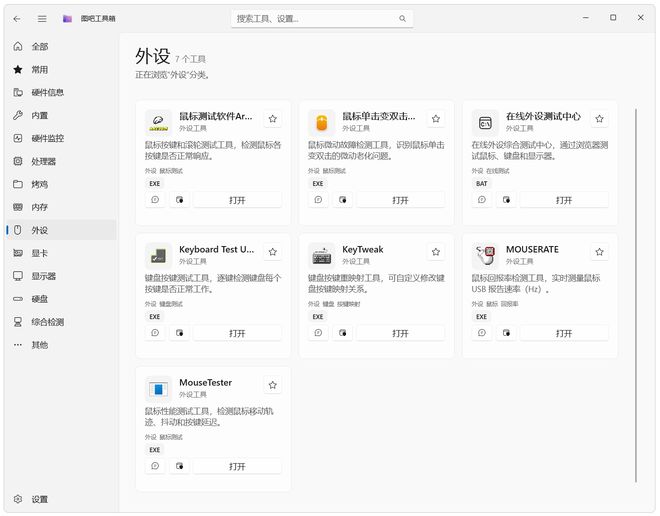Click the MouseTester blue app thumbnail
Screen dimensions: 660x516
pyautogui.click(x=158, y=389)
